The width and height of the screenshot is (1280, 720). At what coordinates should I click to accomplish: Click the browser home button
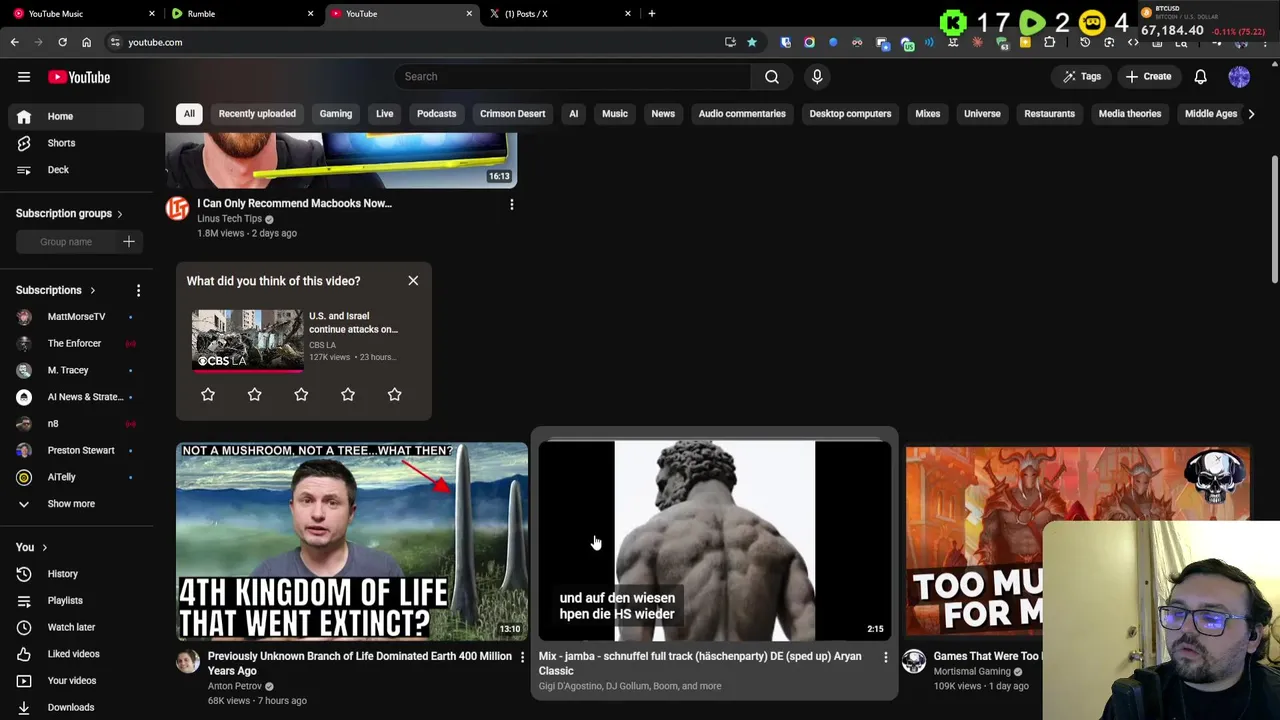click(86, 42)
